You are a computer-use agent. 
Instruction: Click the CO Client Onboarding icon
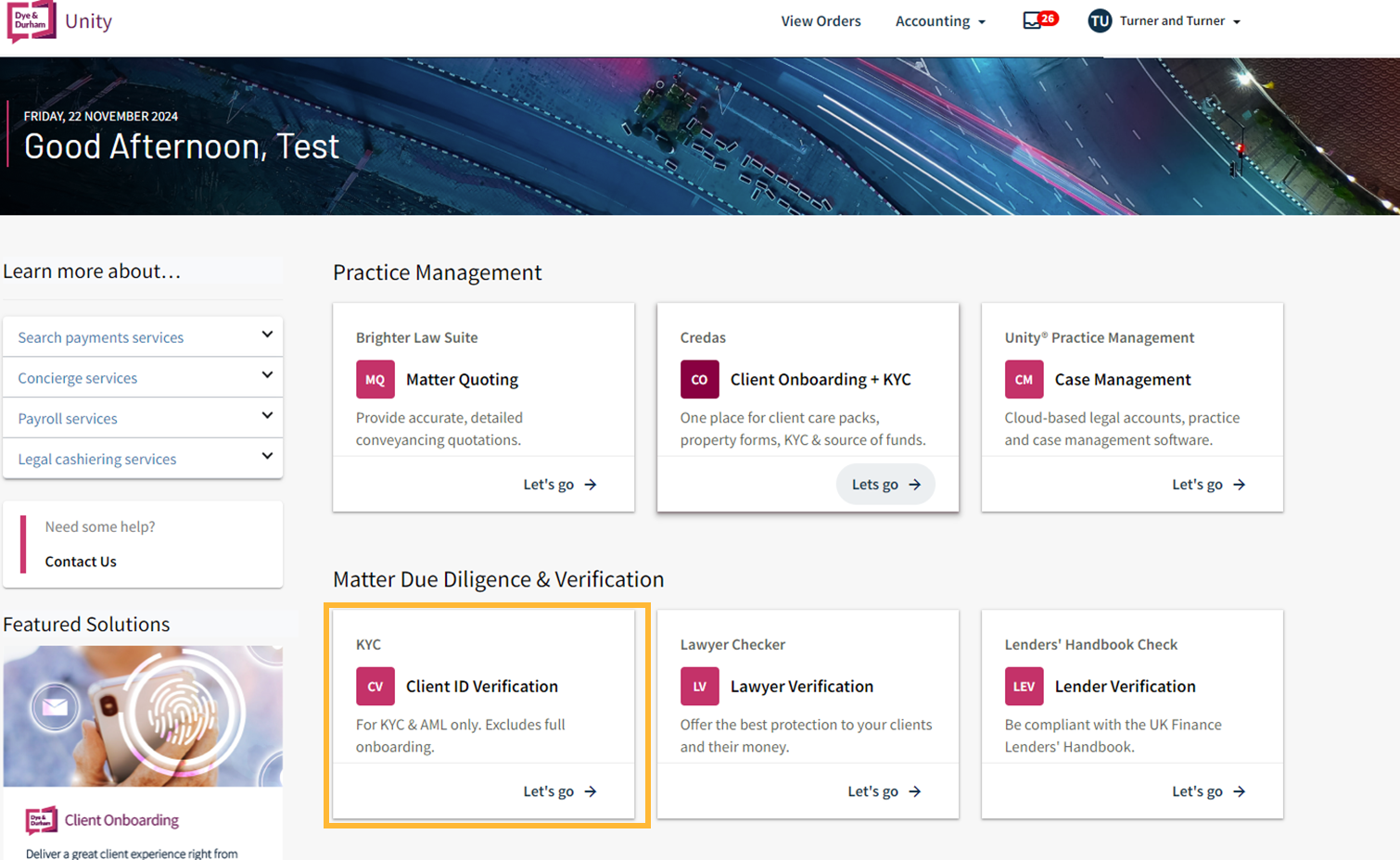pyautogui.click(x=700, y=379)
